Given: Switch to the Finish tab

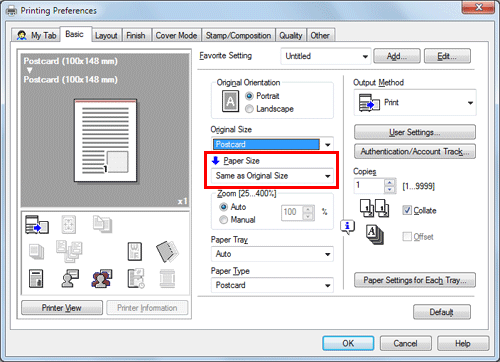Looking at the screenshot, I should pos(136,35).
